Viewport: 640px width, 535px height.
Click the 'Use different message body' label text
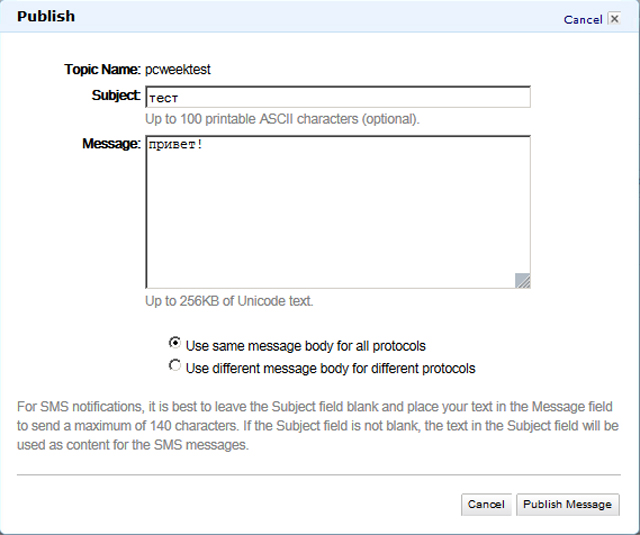point(330,369)
